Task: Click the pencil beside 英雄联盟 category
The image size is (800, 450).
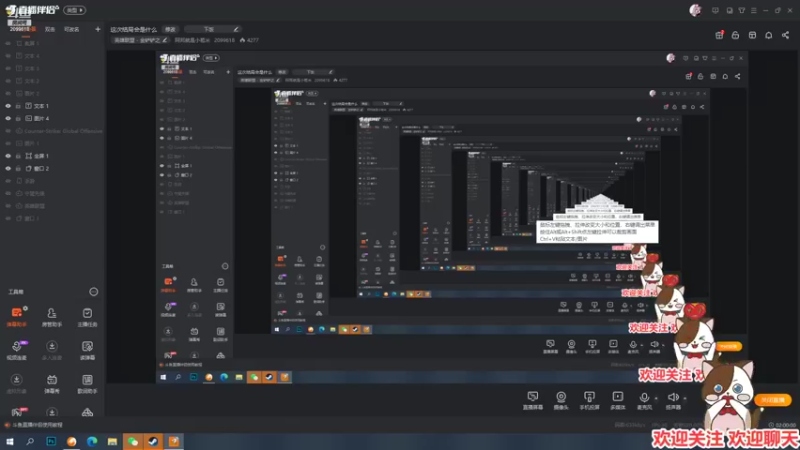Action: 165,40
